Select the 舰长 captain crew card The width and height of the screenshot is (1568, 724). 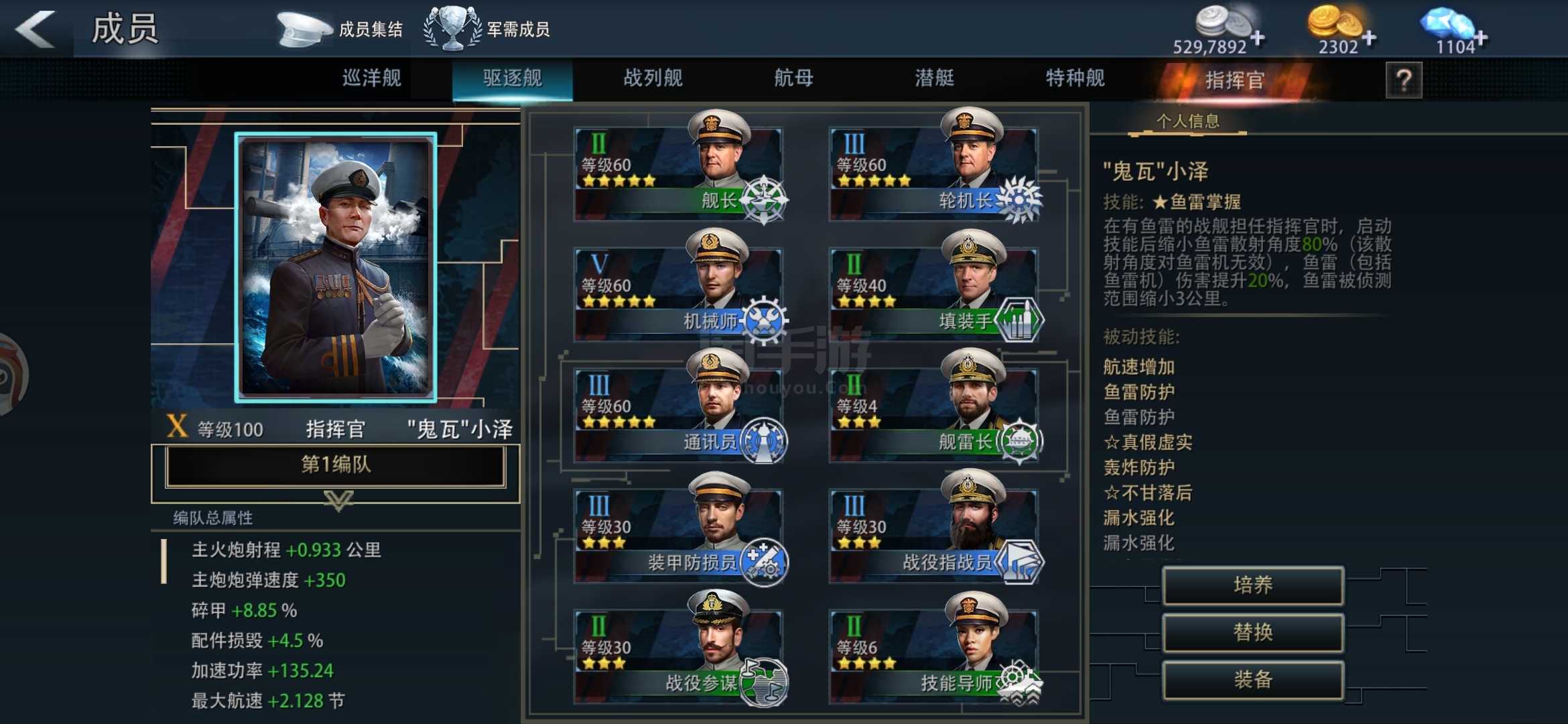[x=678, y=173]
